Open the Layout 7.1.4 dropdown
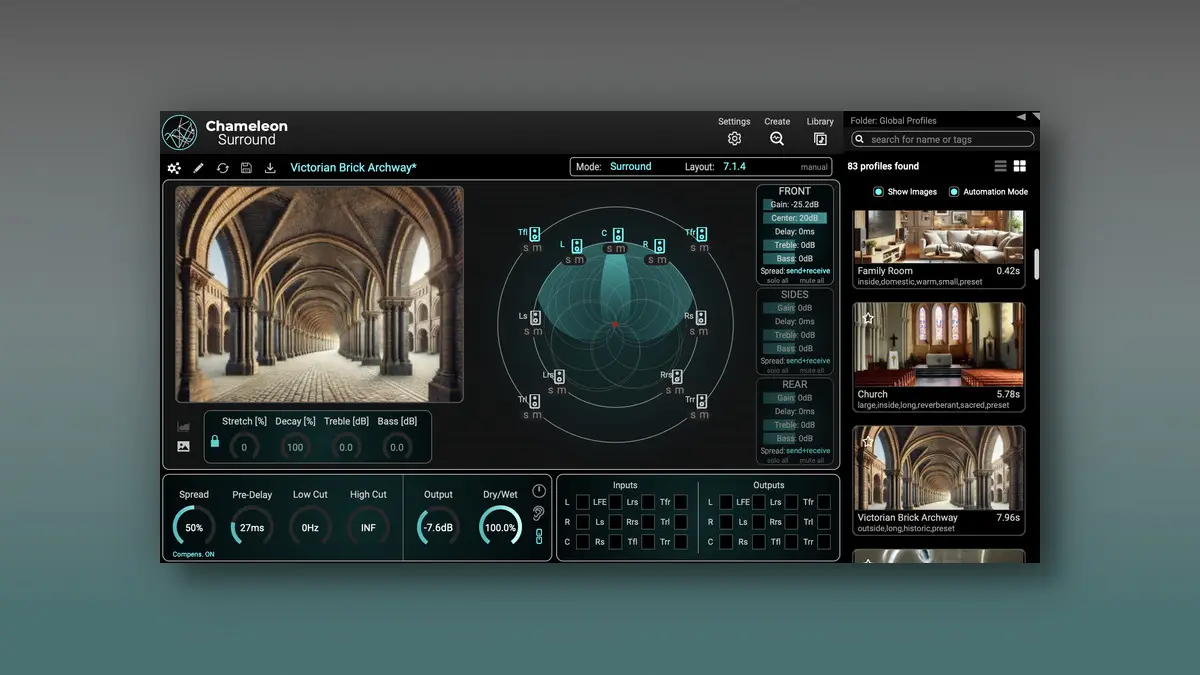 point(734,167)
